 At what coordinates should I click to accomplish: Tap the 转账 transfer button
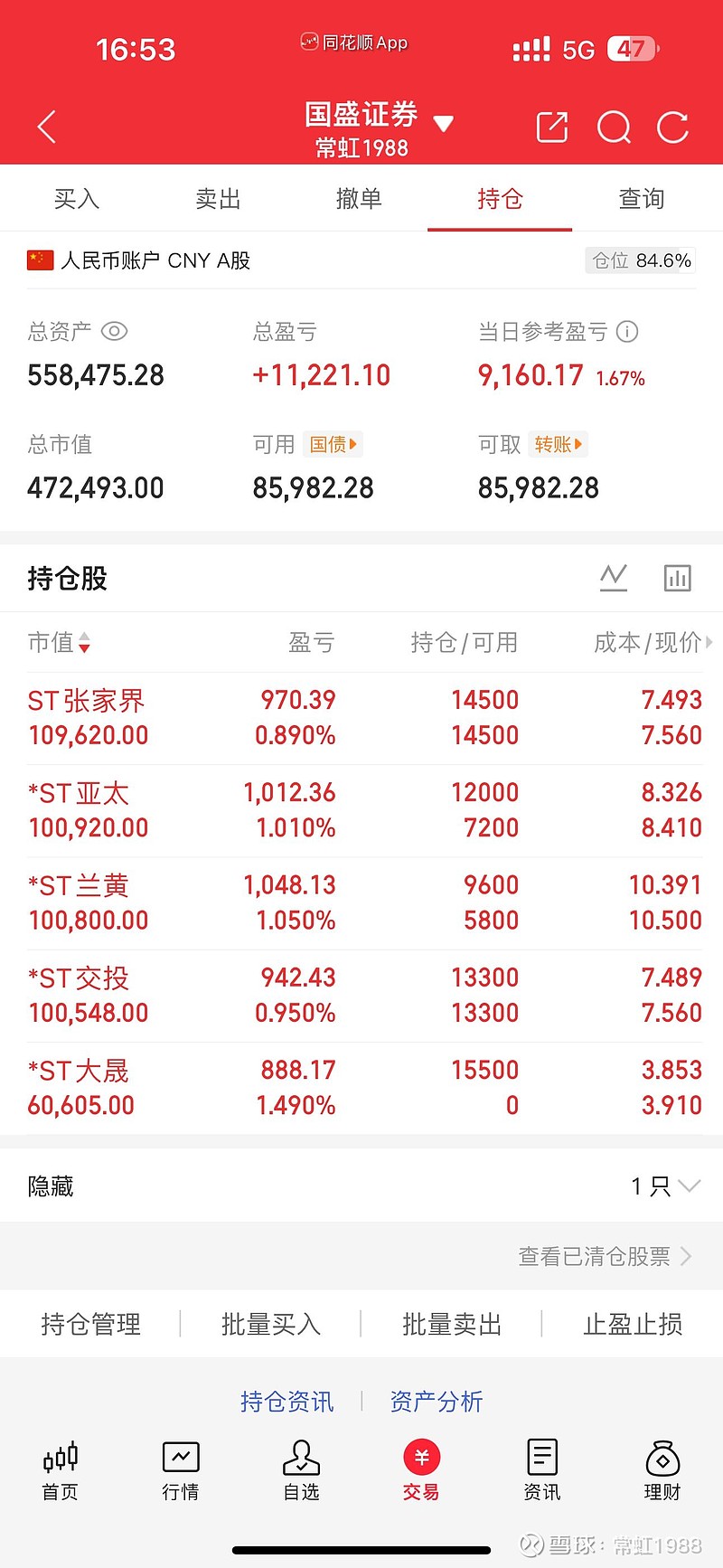pos(558,444)
